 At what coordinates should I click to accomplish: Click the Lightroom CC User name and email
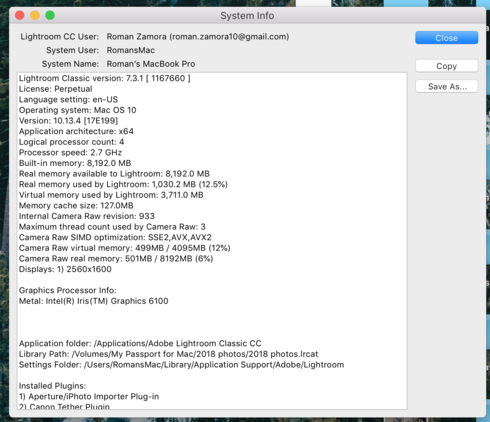(x=198, y=37)
